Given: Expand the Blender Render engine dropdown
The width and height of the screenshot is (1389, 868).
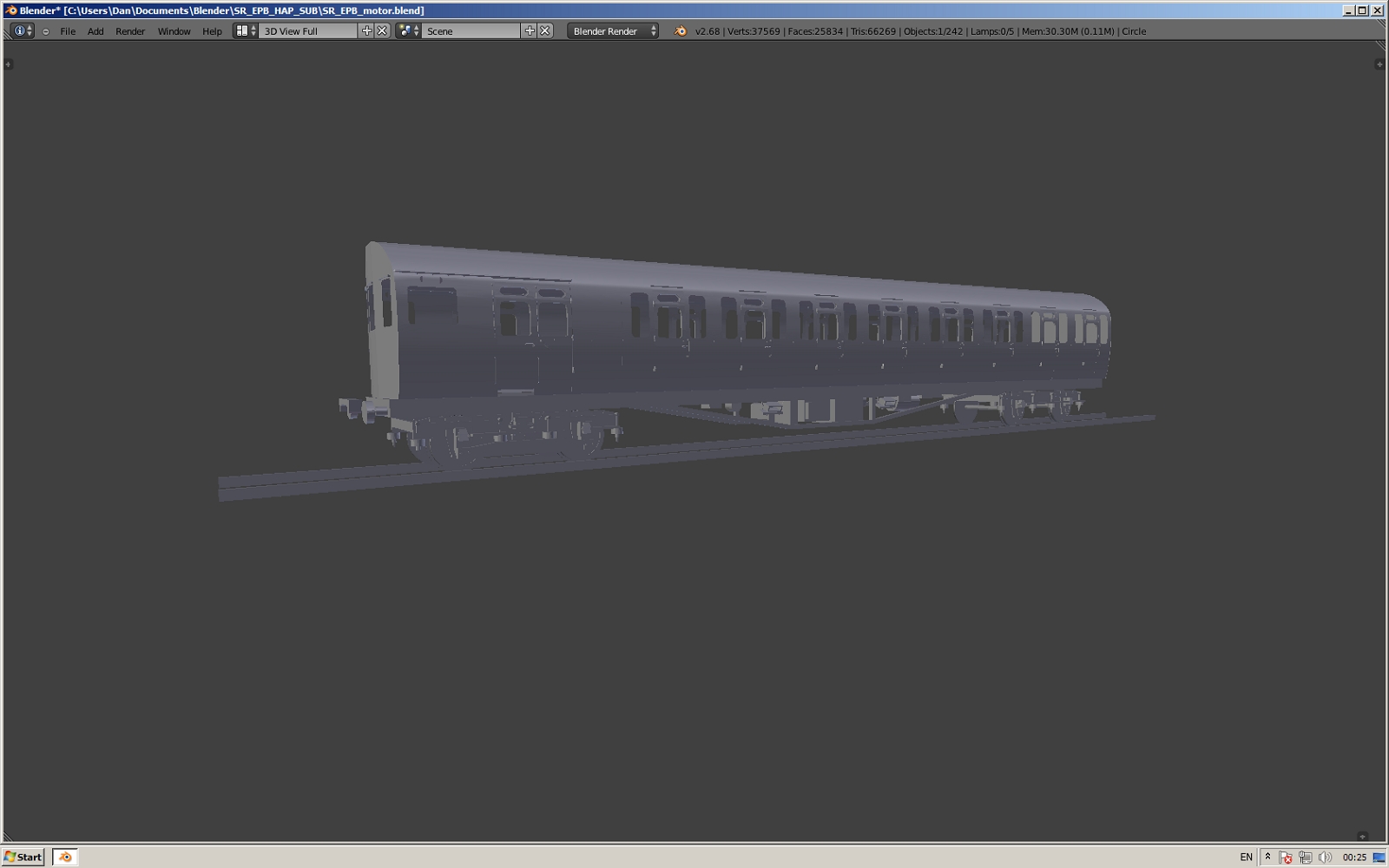Looking at the screenshot, I should (613, 31).
